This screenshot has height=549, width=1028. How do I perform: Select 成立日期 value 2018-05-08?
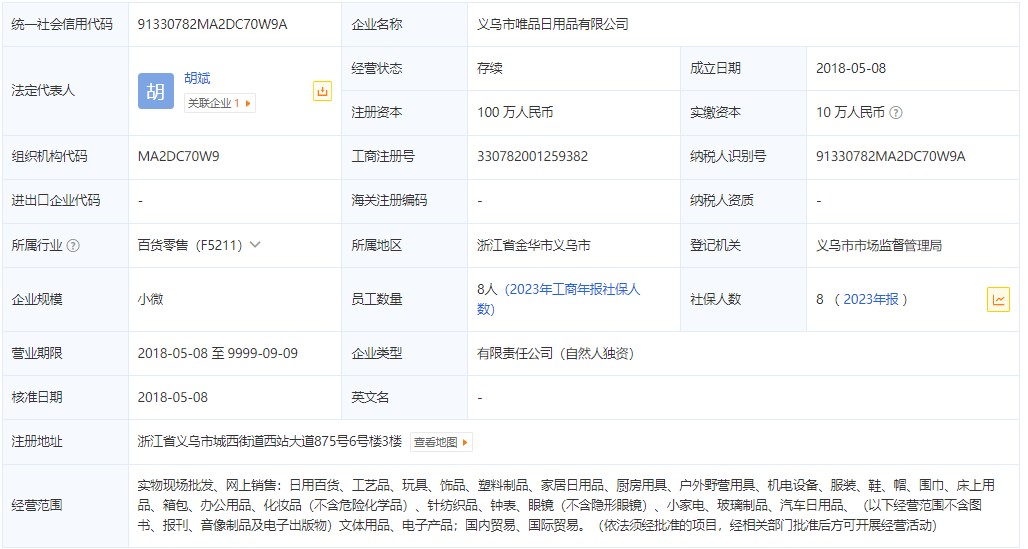click(x=851, y=68)
